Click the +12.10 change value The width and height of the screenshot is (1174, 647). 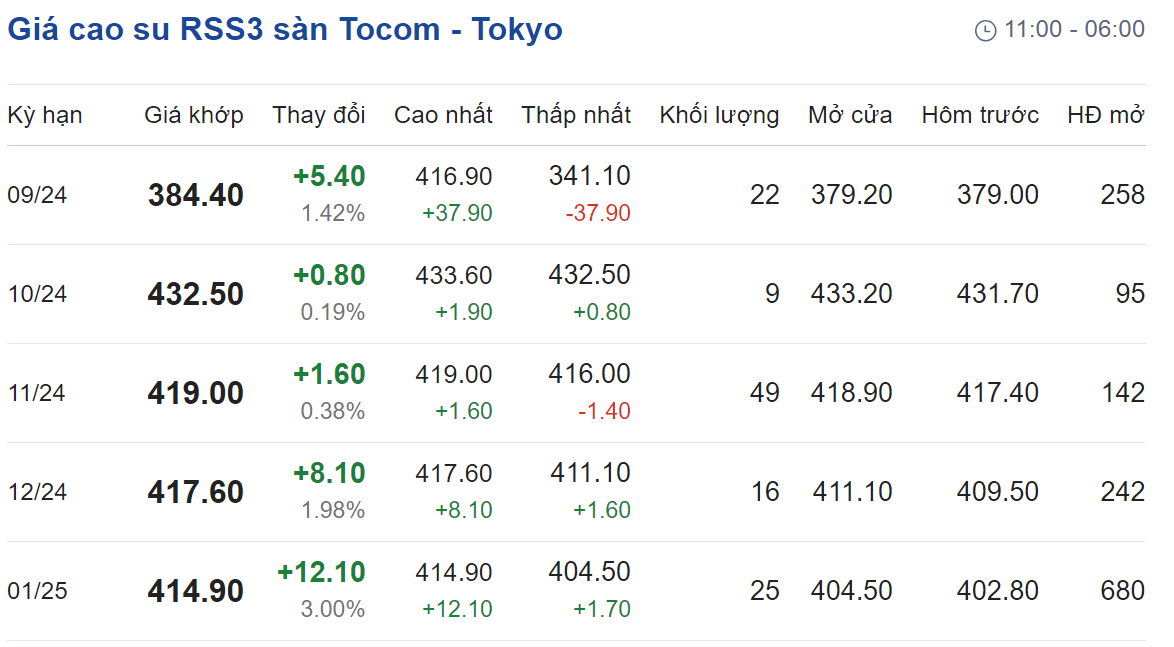tap(321, 573)
